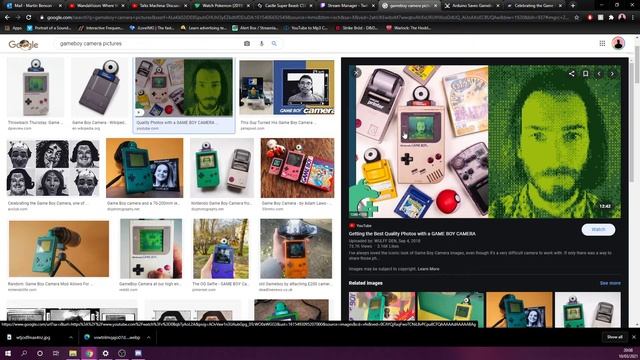Open the Google apps grid
Viewport: 640px width, 360px height.
[x=602, y=44]
